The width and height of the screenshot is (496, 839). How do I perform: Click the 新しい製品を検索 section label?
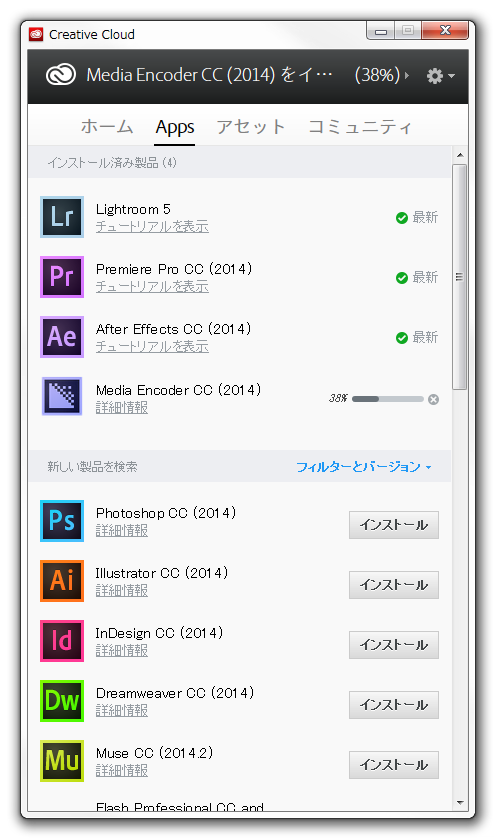point(92,467)
